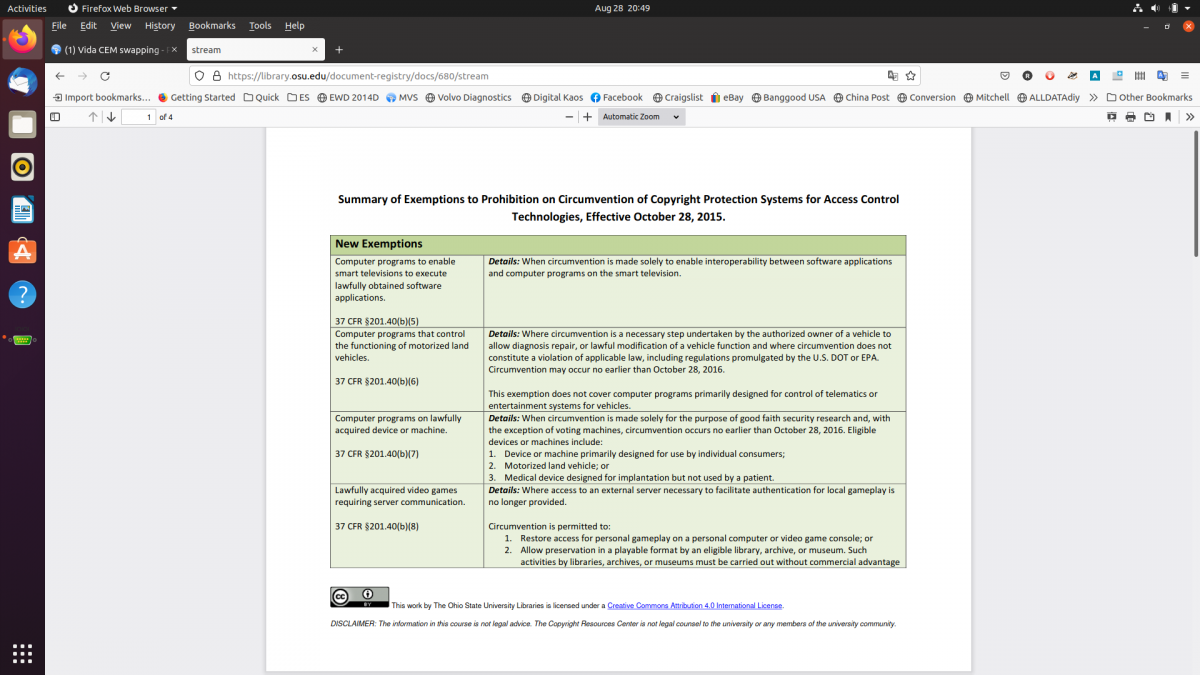Open presentation mode in the PDF viewer
The width and height of the screenshot is (1200, 675).
pos(1110,116)
